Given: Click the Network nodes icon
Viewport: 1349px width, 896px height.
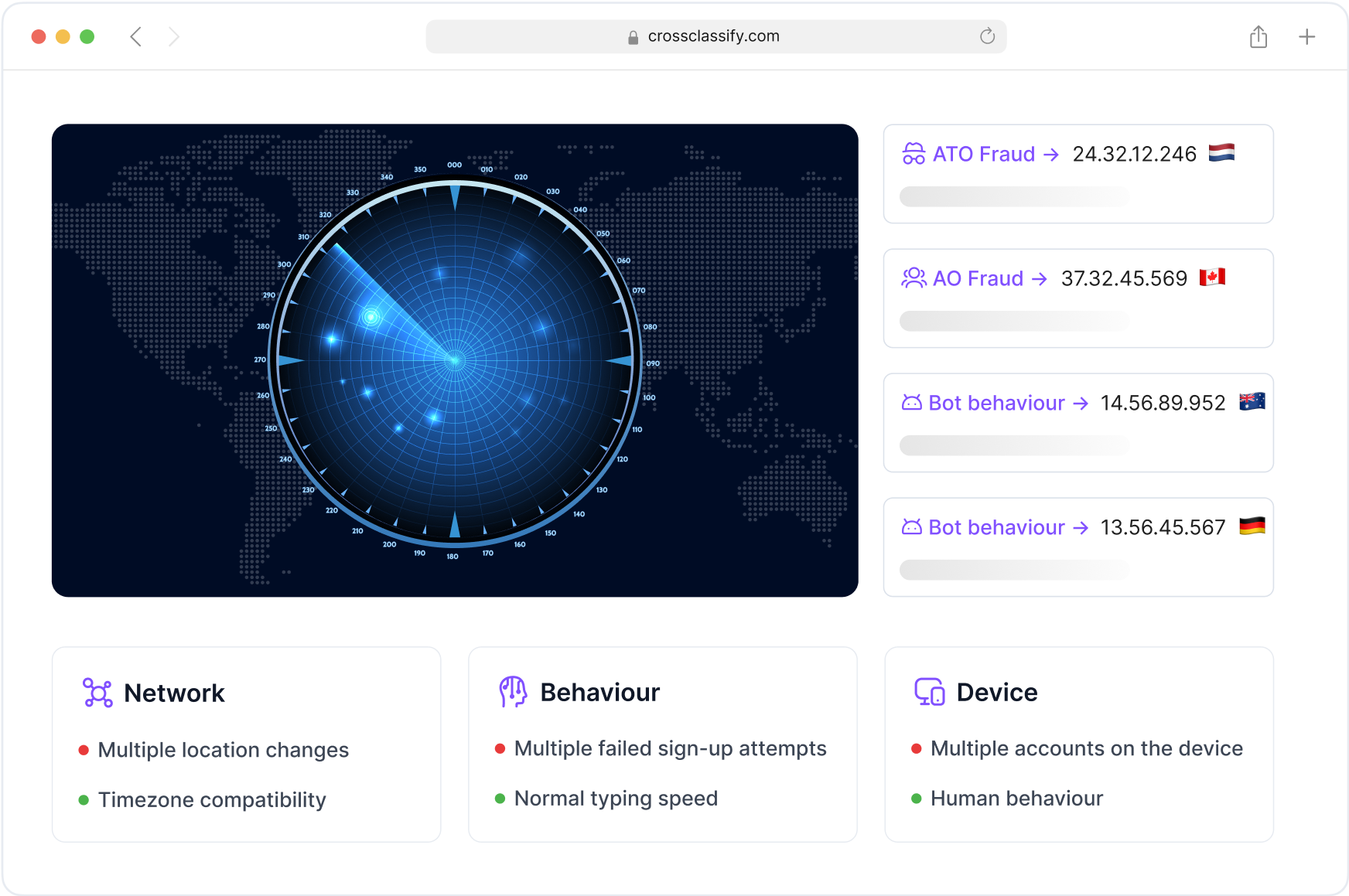Looking at the screenshot, I should (97, 693).
